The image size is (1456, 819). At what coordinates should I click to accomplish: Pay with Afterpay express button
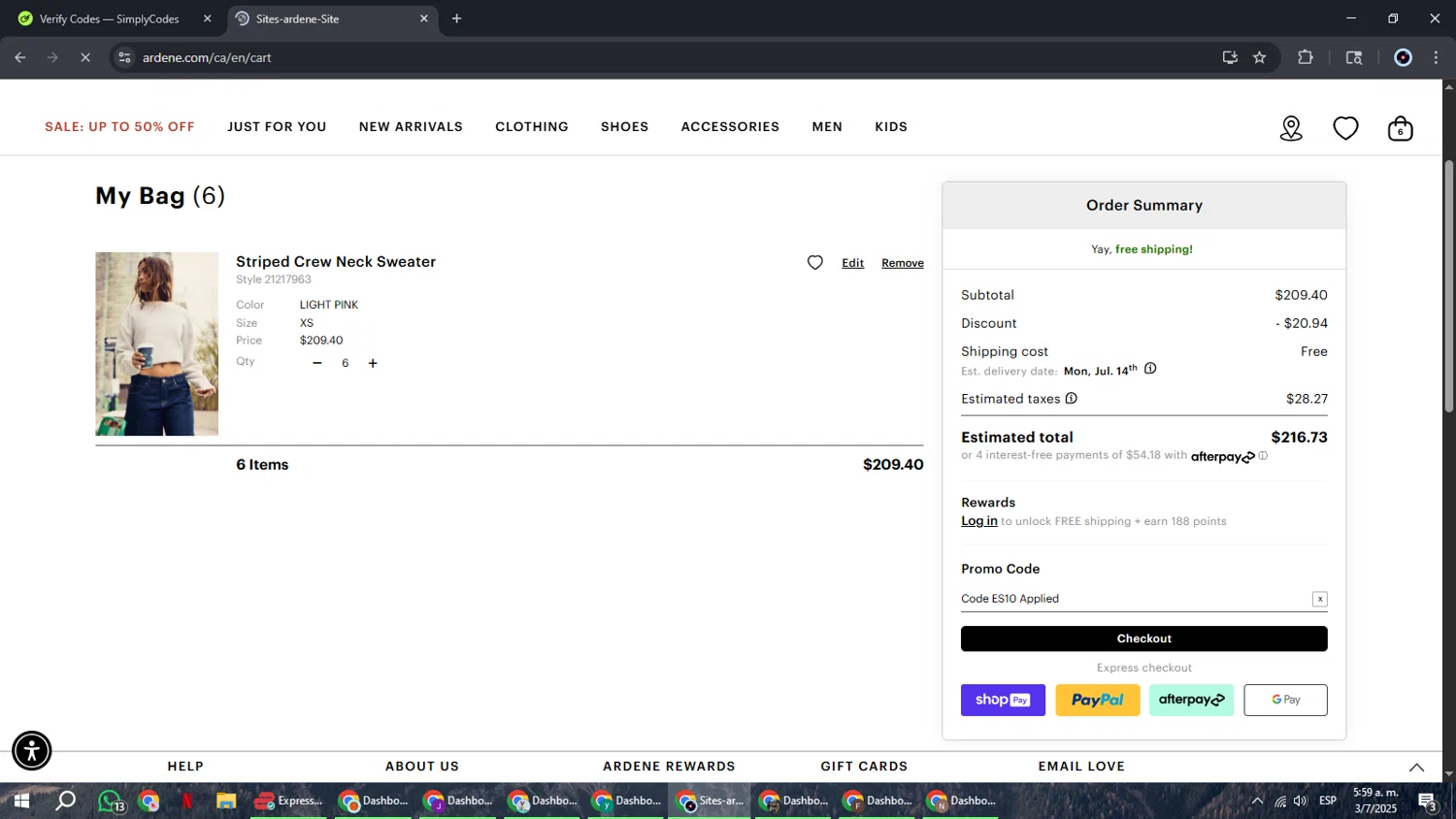[1191, 700]
